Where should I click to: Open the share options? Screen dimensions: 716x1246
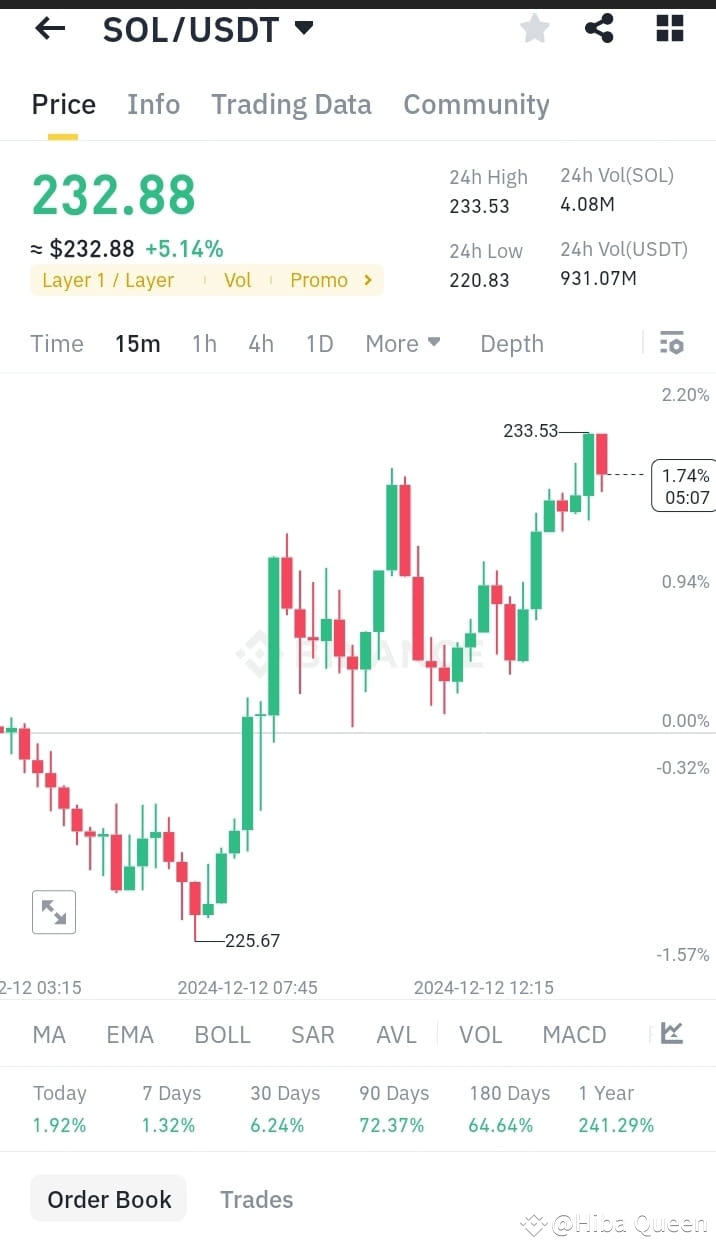[599, 28]
